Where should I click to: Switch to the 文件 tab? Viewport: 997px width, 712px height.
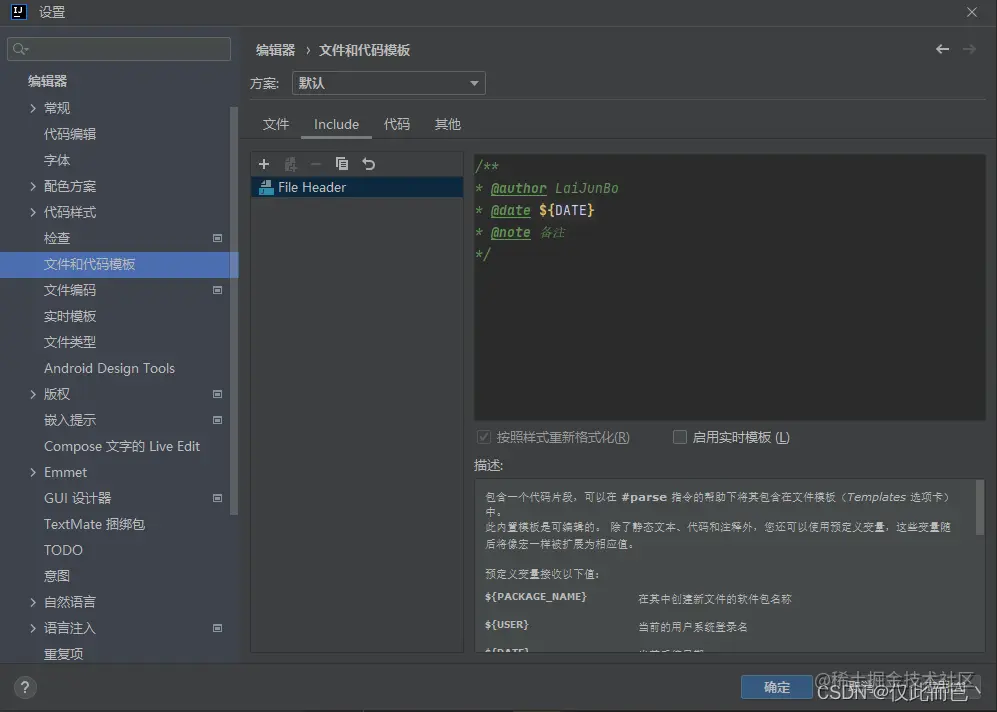click(276, 124)
